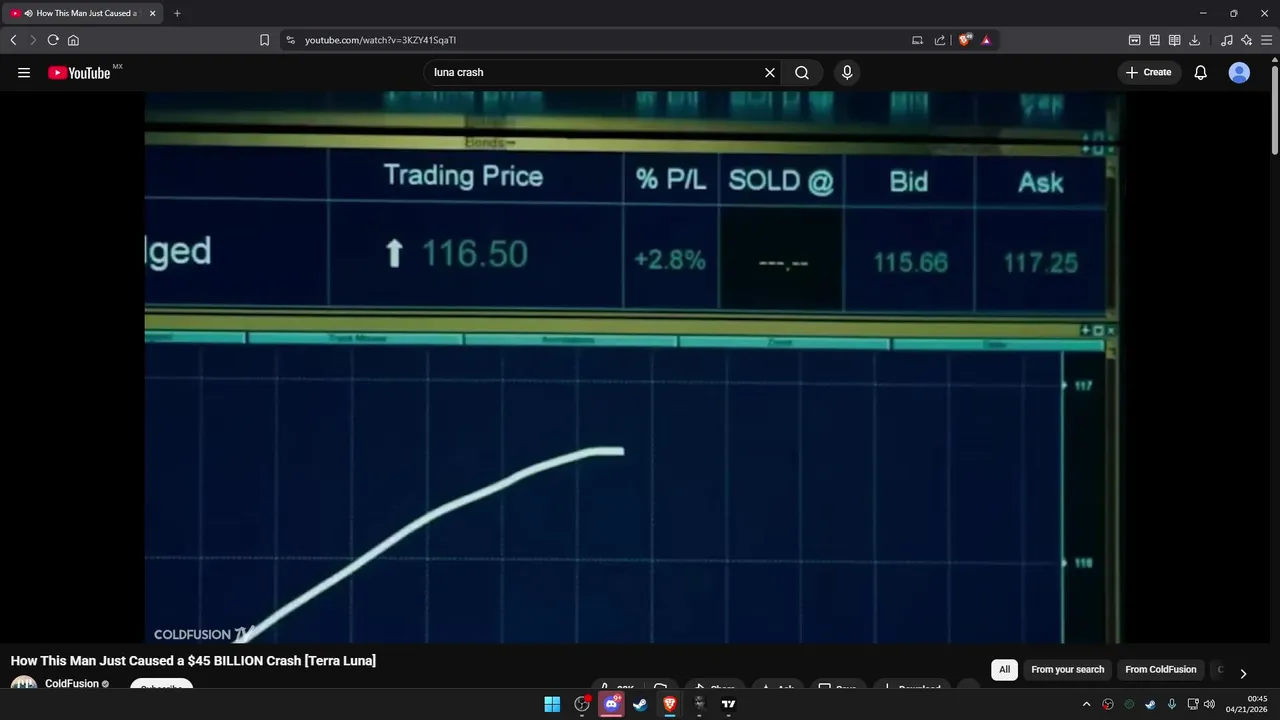Open the volume speaker tray icon
The image size is (1280, 720).
point(1209,704)
